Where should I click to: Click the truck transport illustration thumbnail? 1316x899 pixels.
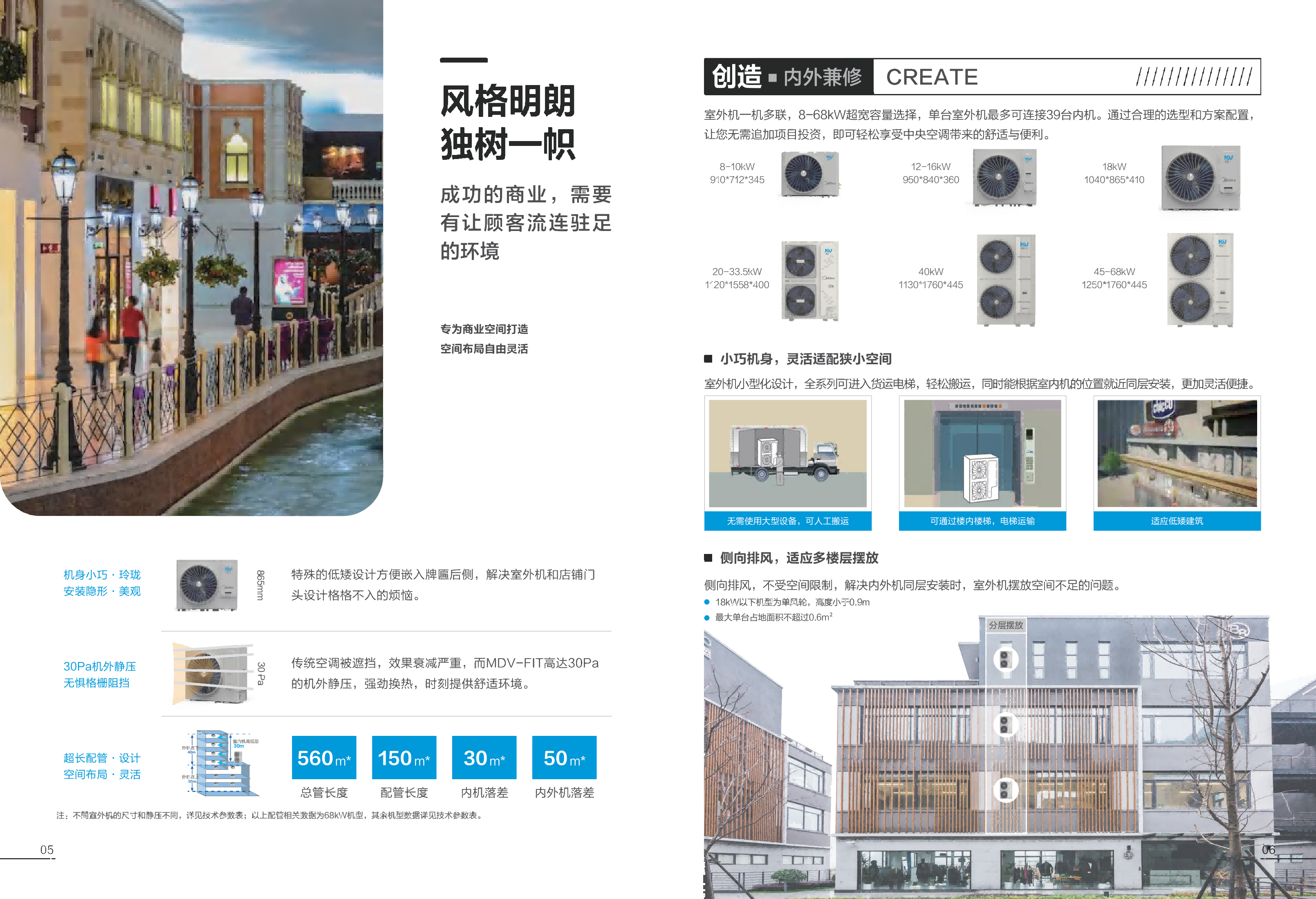(x=788, y=453)
